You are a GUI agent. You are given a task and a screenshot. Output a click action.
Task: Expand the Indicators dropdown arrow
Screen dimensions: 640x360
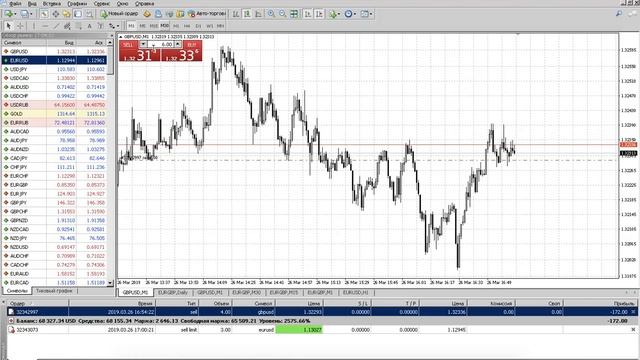coord(339,14)
